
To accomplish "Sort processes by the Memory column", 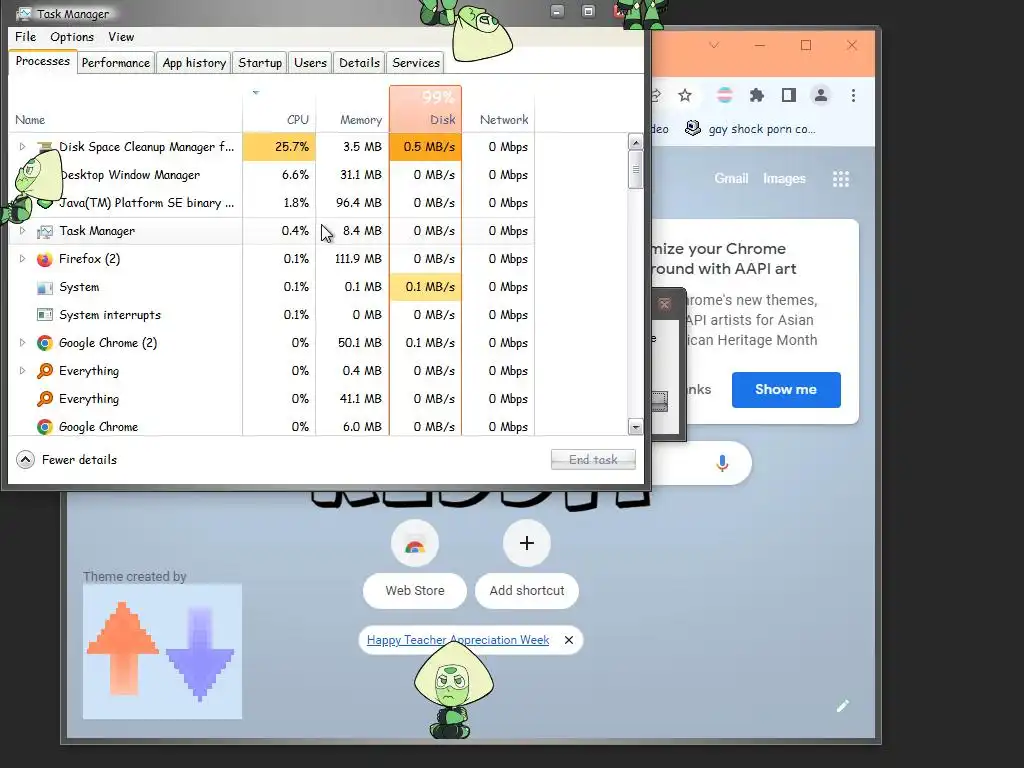I will tap(353, 110).
